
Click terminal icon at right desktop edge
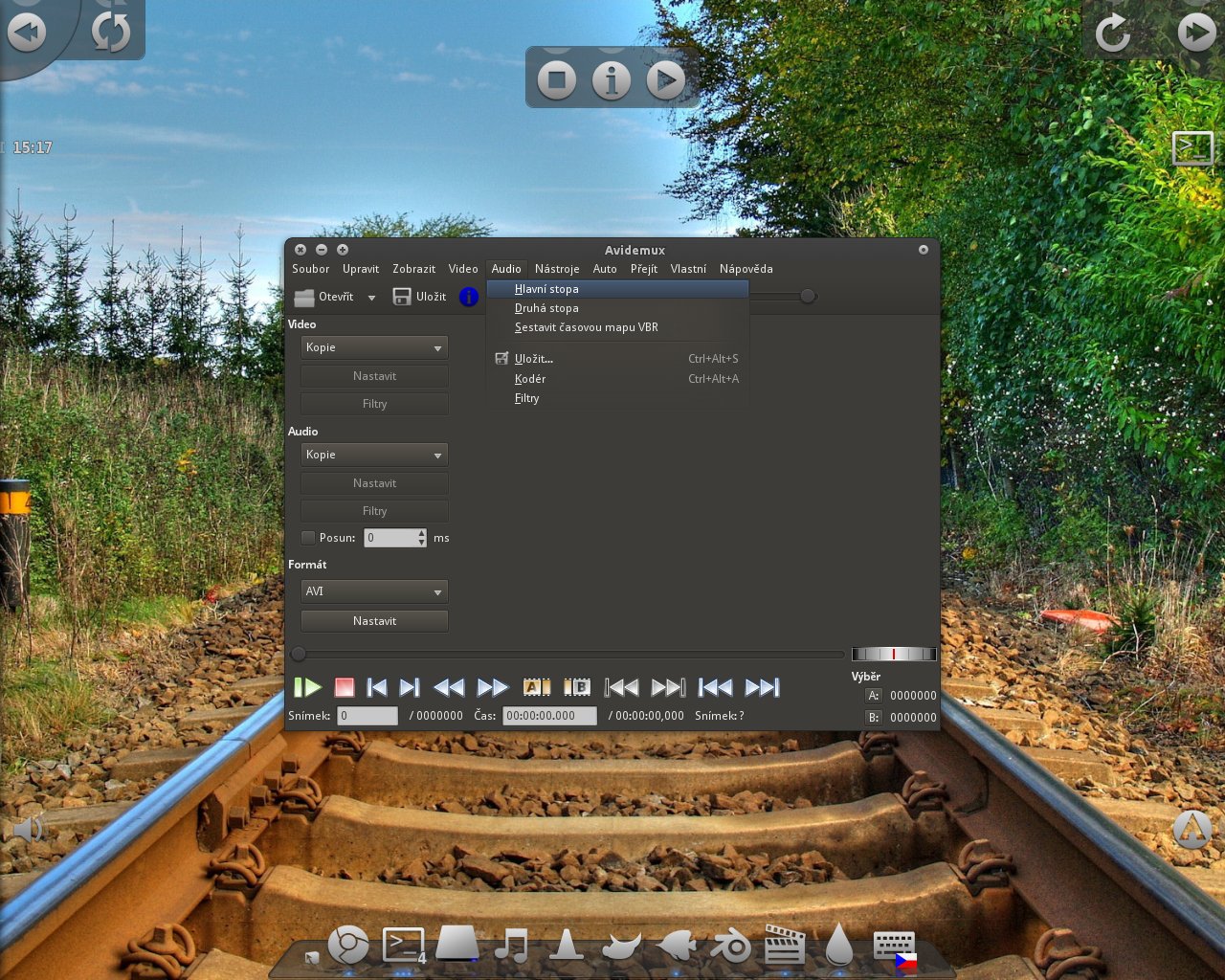(1192, 148)
